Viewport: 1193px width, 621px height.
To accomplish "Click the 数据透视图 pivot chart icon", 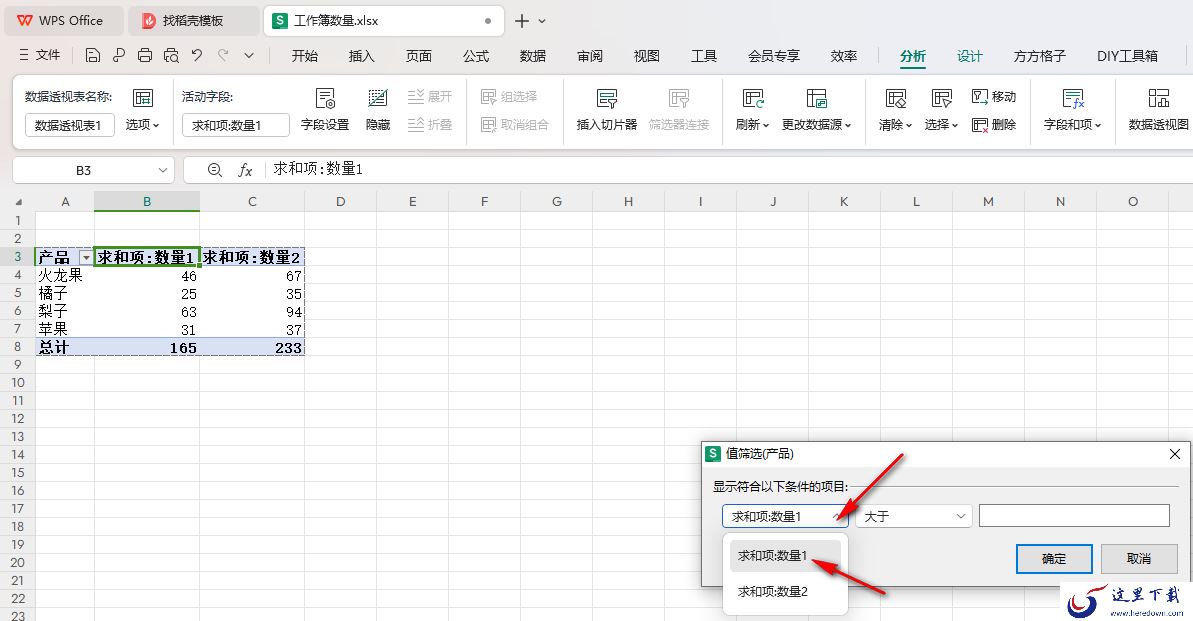I will click(1158, 98).
